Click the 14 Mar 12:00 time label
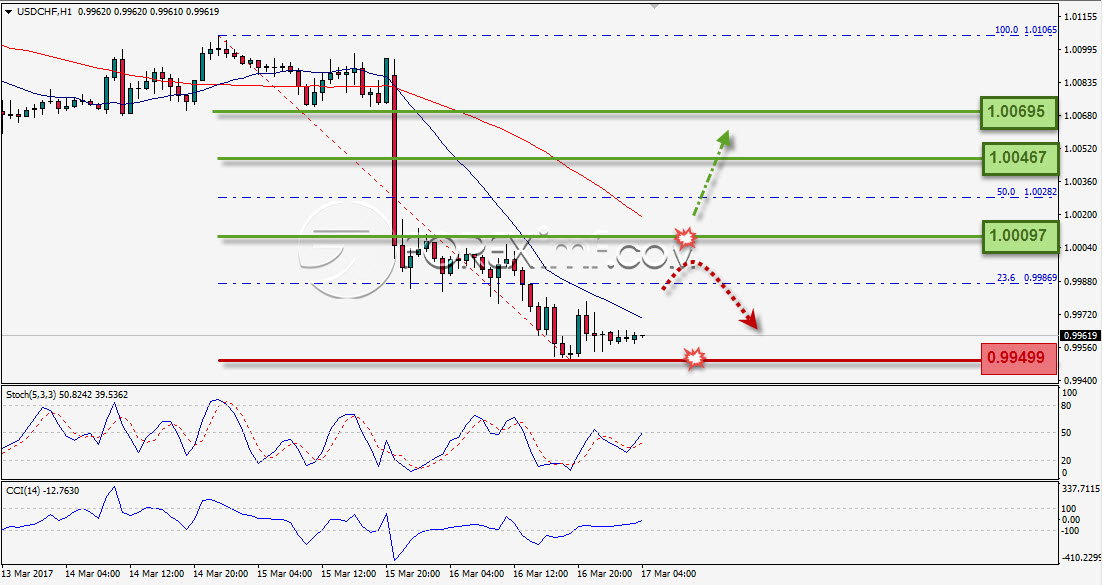The height and width of the screenshot is (585, 1103). click(x=156, y=574)
